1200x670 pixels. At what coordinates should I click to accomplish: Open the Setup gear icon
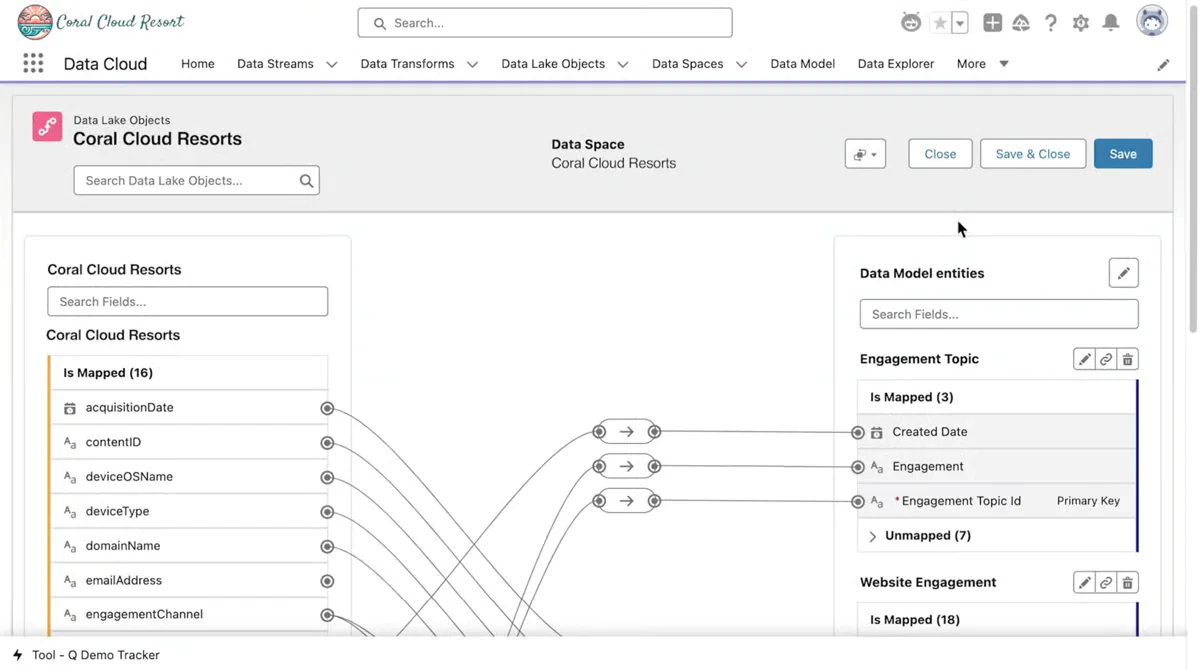coord(1081,22)
